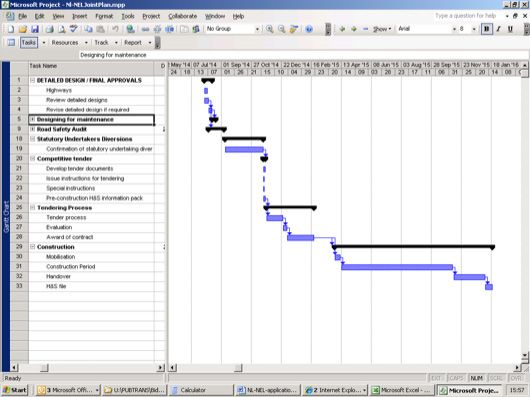
Task: Click the Print Preview icon
Action: pyautogui.click(x=62, y=29)
